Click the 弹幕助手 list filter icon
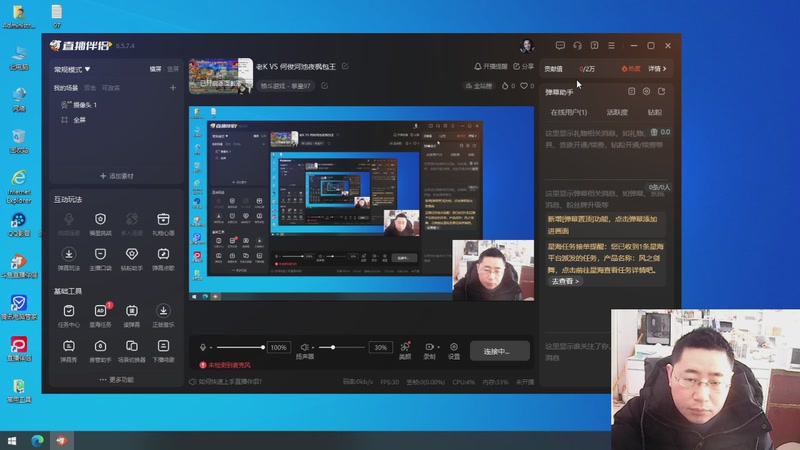Image resolution: width=800 pixels, height=450 pixels. point(632,91)
